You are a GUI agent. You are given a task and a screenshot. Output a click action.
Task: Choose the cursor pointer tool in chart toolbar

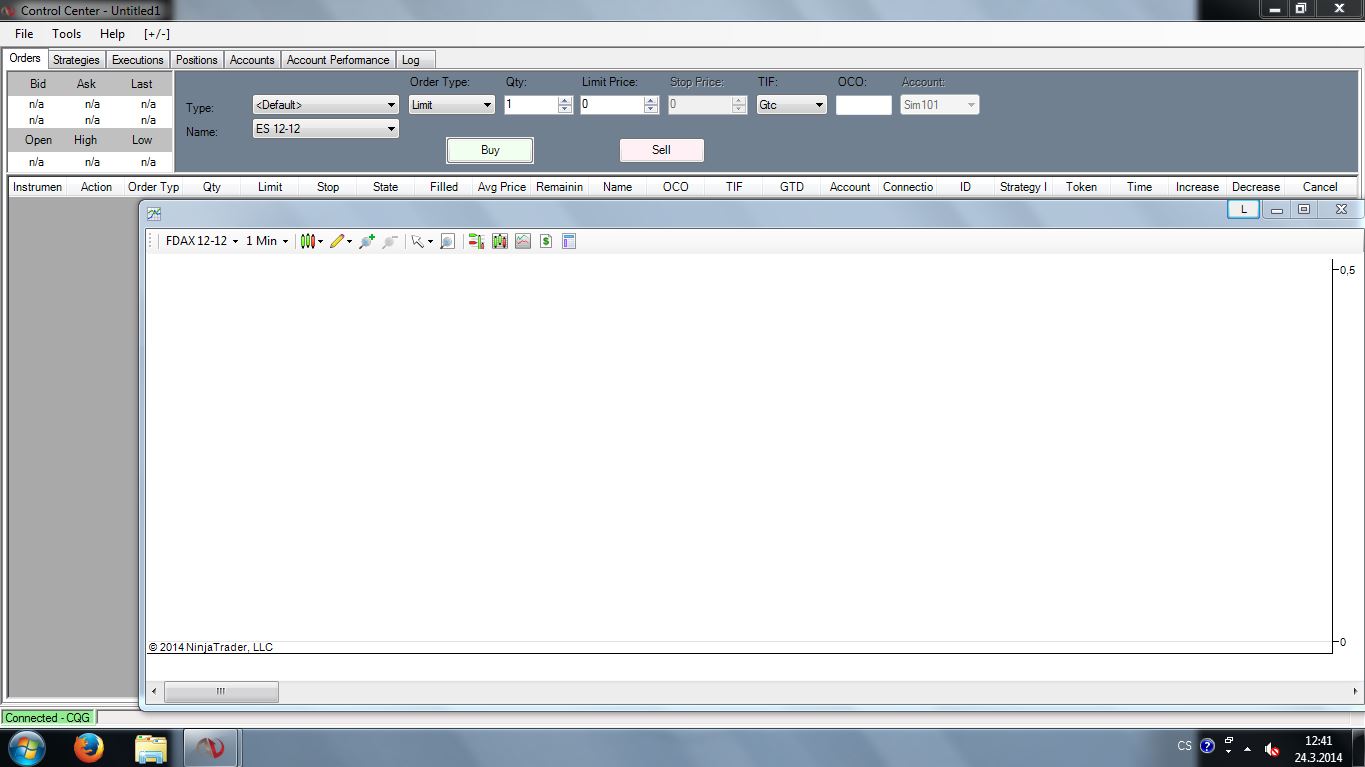tap(421, 241)
